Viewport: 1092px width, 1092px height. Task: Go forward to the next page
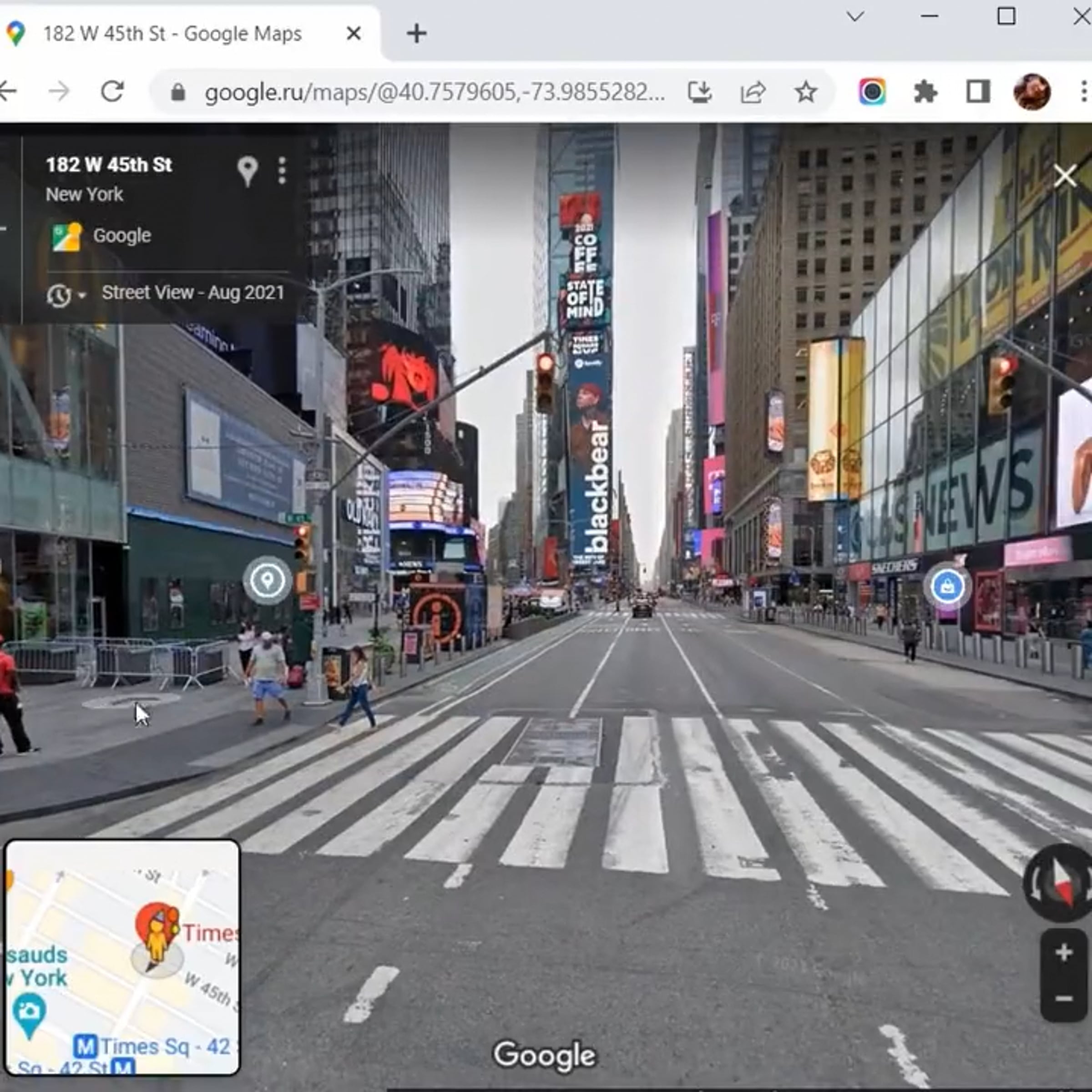pos(59,91)
